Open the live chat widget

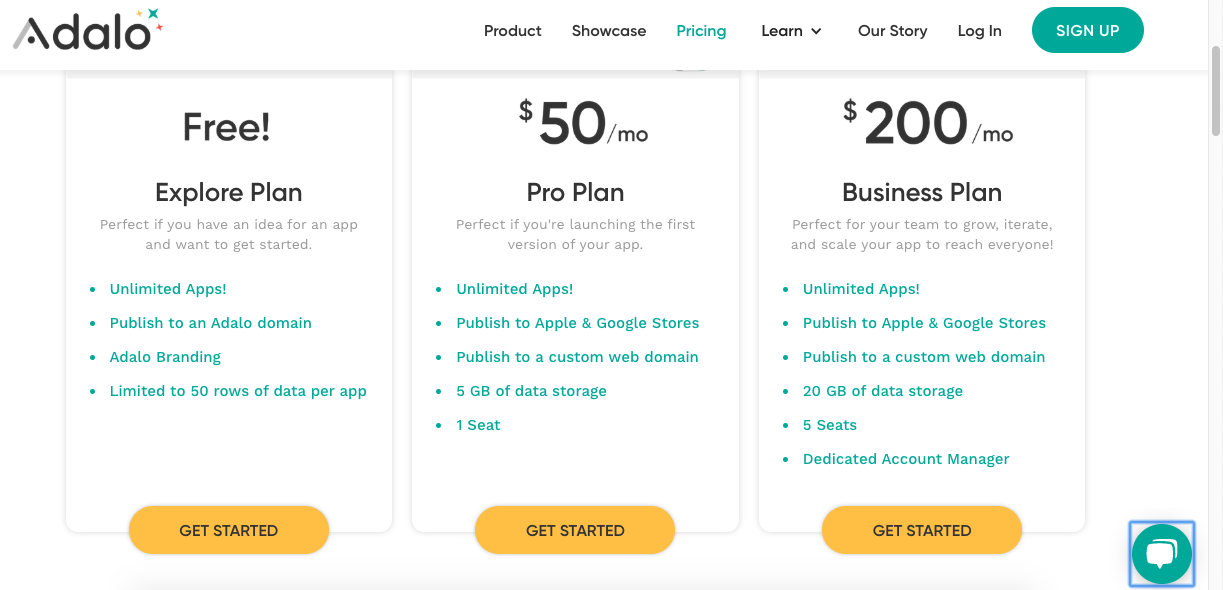tap(1161, 553)
